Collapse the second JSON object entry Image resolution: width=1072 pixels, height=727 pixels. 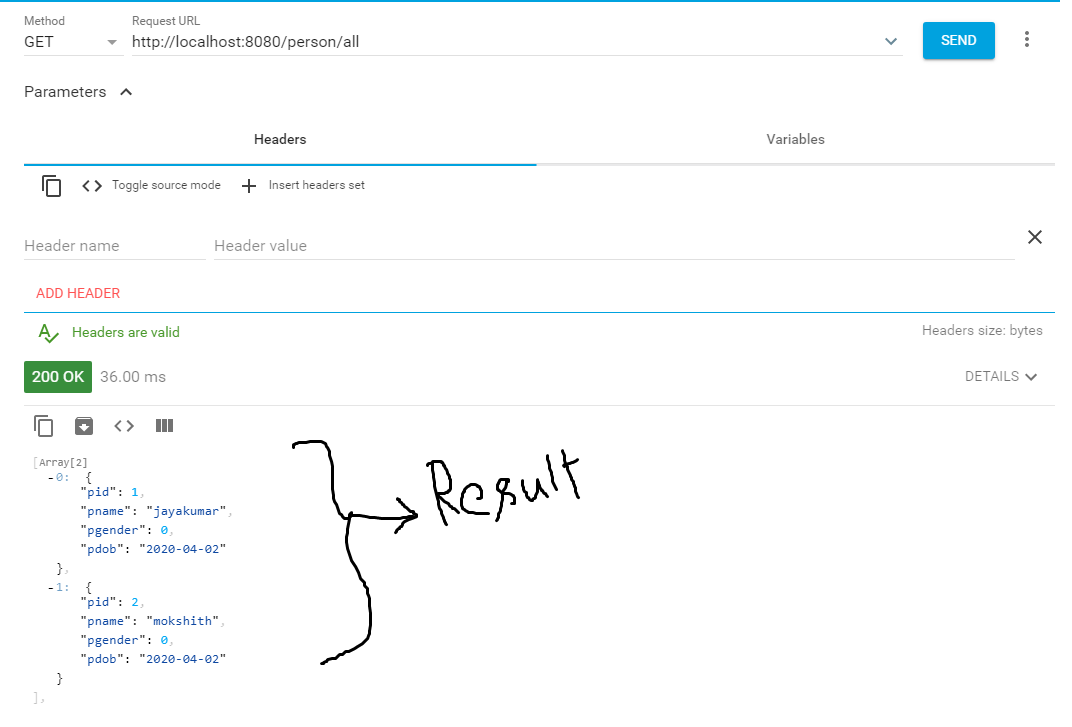48,587
